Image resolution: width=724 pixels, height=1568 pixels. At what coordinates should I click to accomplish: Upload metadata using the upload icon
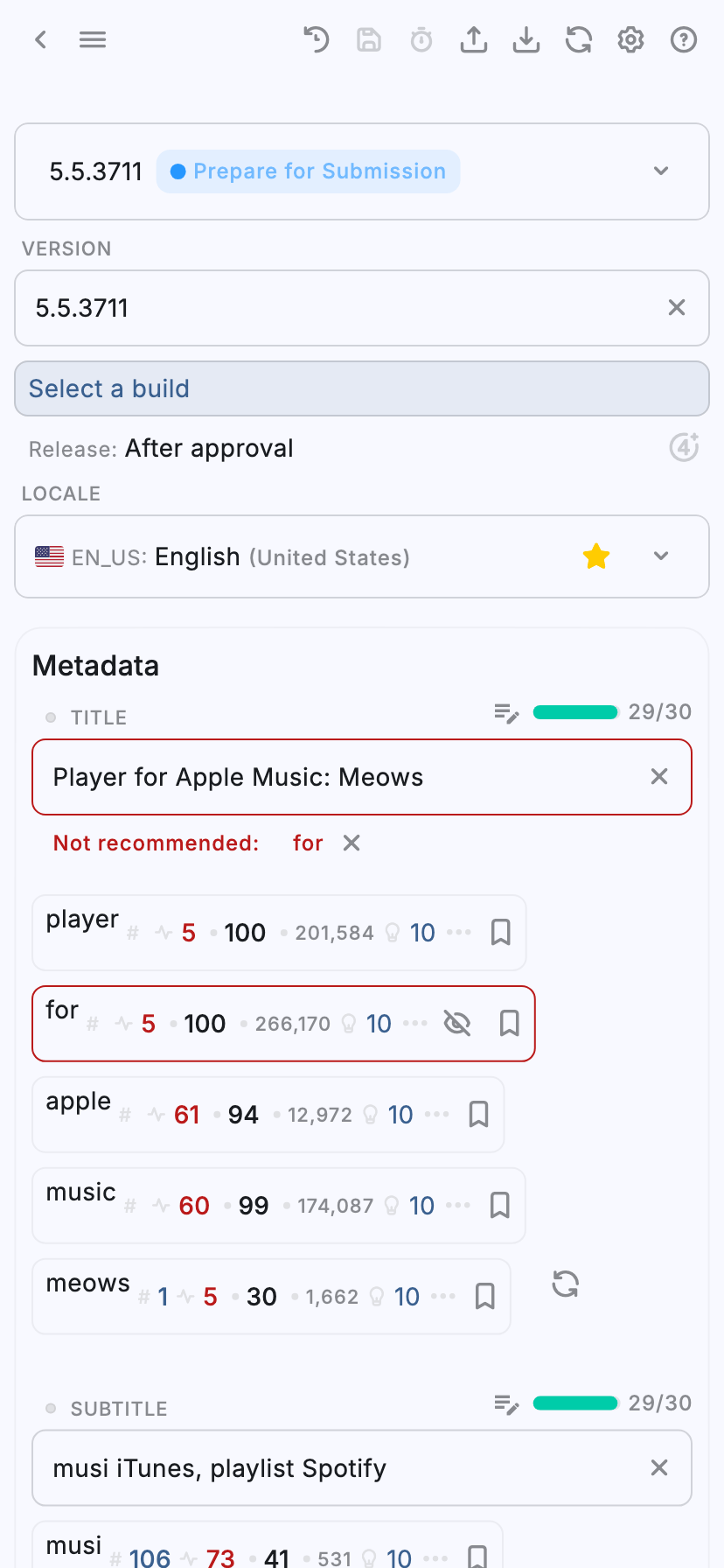473,39
